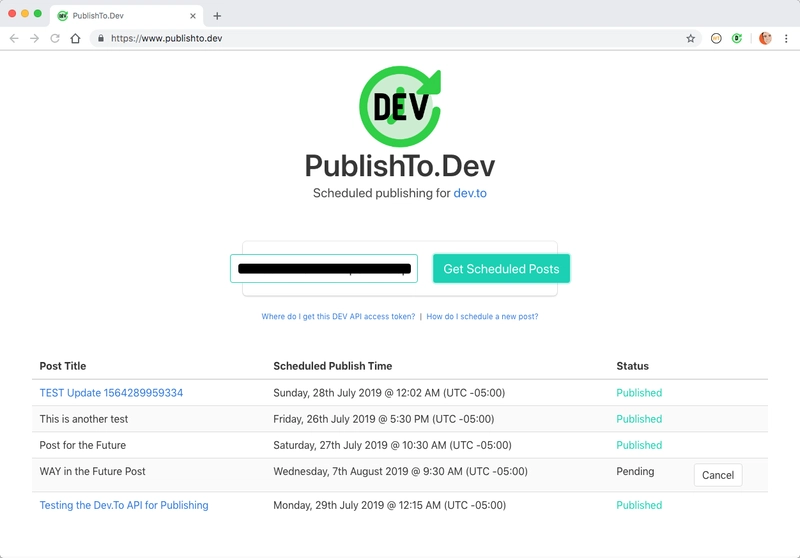Go to the home page icon
The height and width of the screenshot is (558, 800).
pyautogui.click(x=75, y=38)
